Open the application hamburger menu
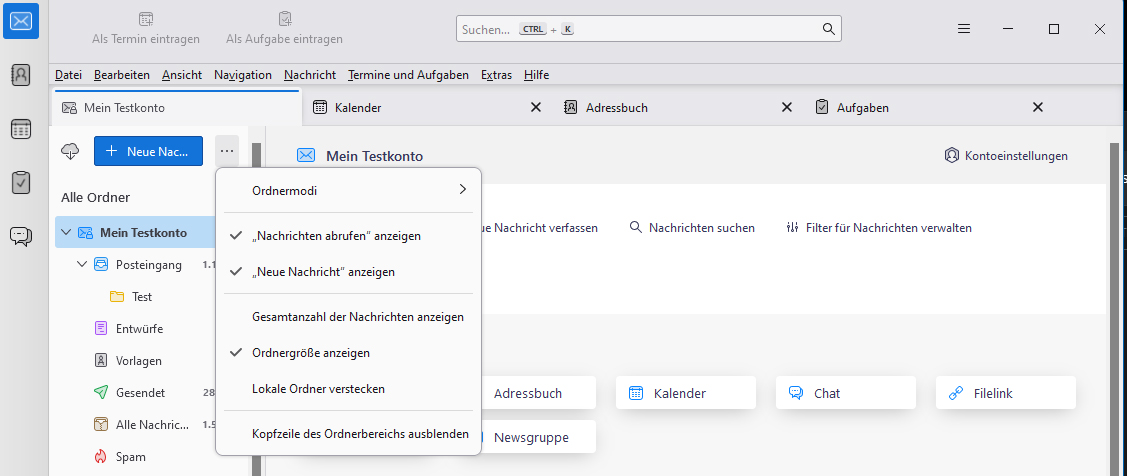Screen dimensions: 1127x476 click(x=964, y=29)
